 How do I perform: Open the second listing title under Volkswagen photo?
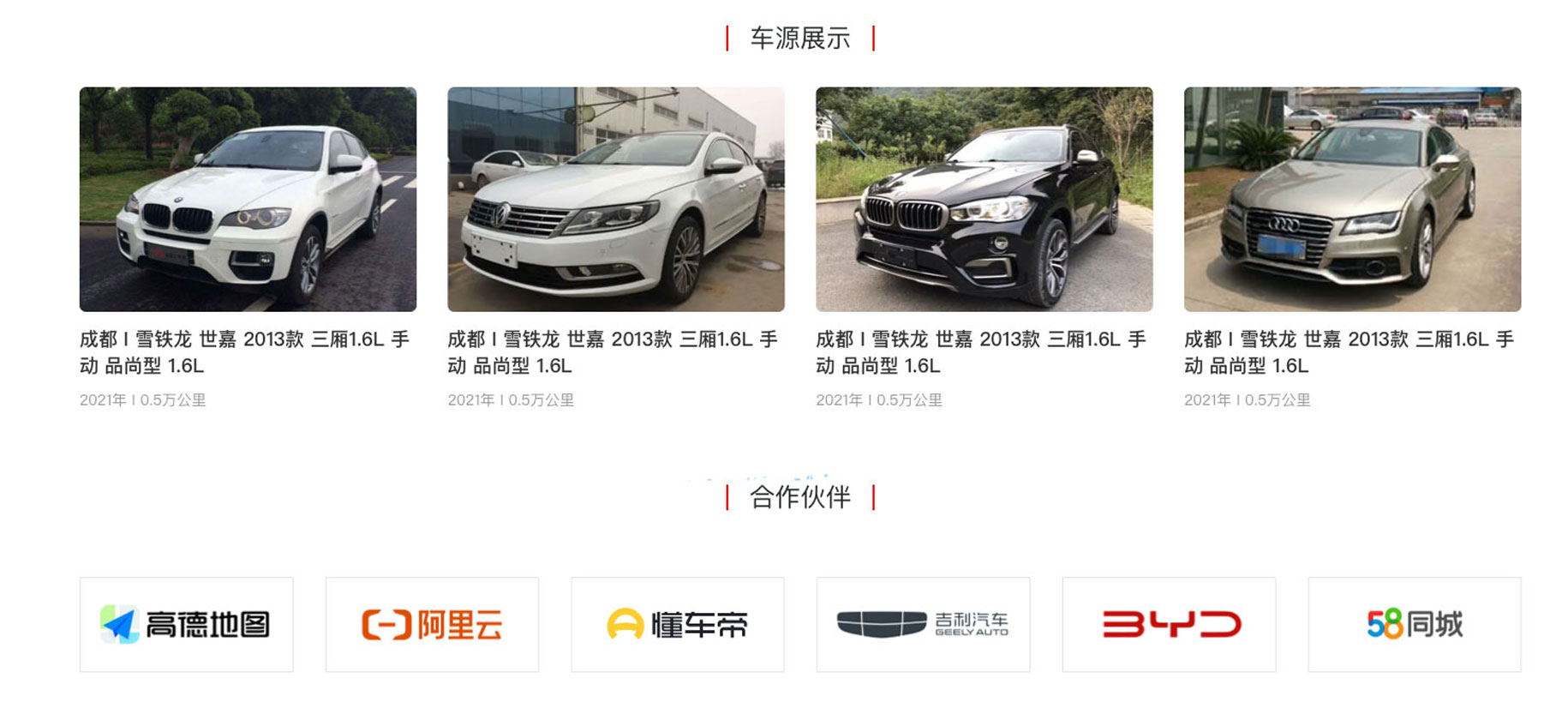click(613, 352)
